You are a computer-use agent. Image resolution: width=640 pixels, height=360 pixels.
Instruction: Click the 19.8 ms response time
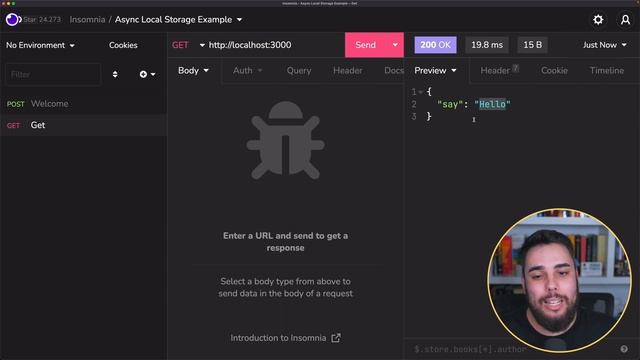[487, 45]
